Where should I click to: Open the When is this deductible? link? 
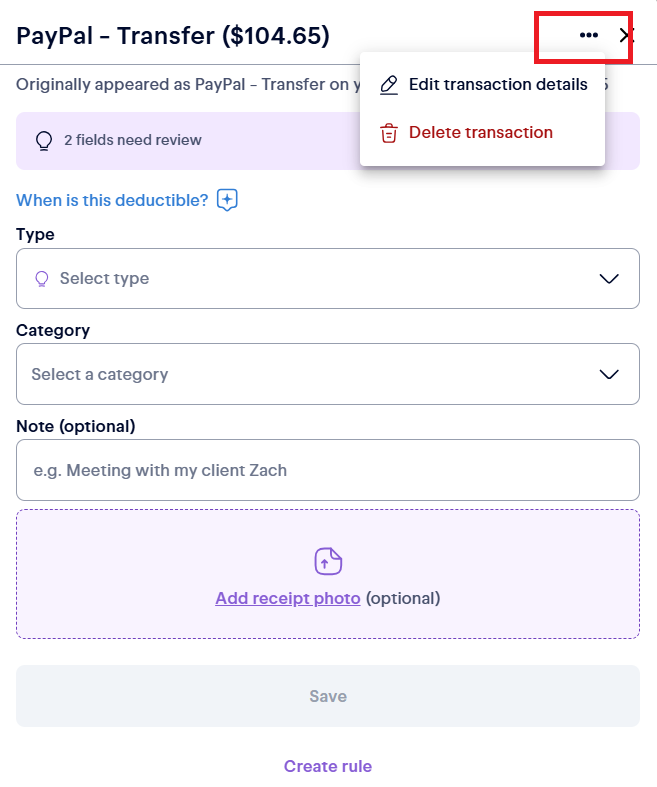(x=112, y=200)
